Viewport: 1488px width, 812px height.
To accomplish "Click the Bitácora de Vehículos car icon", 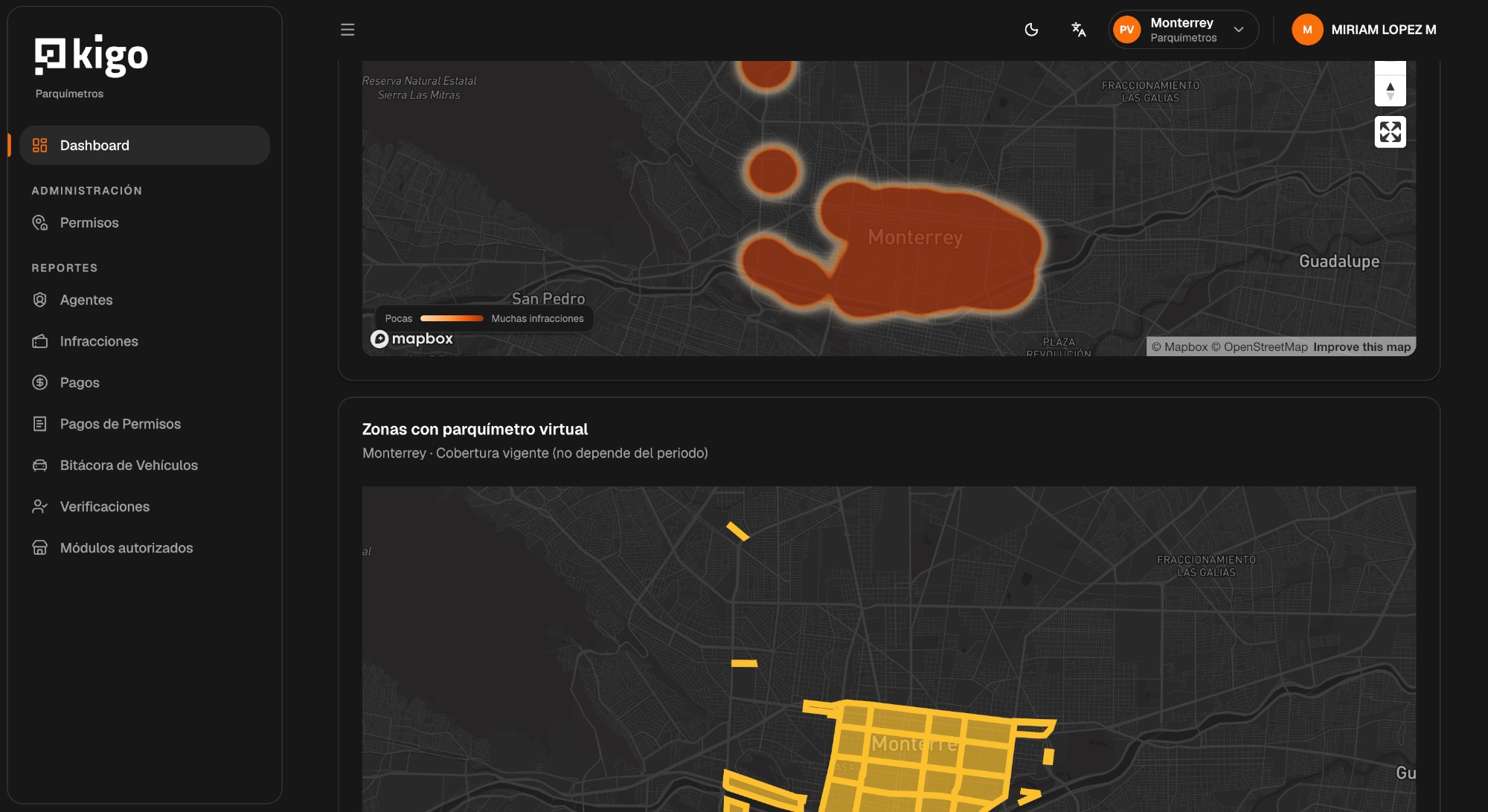I will click(40, 465).
